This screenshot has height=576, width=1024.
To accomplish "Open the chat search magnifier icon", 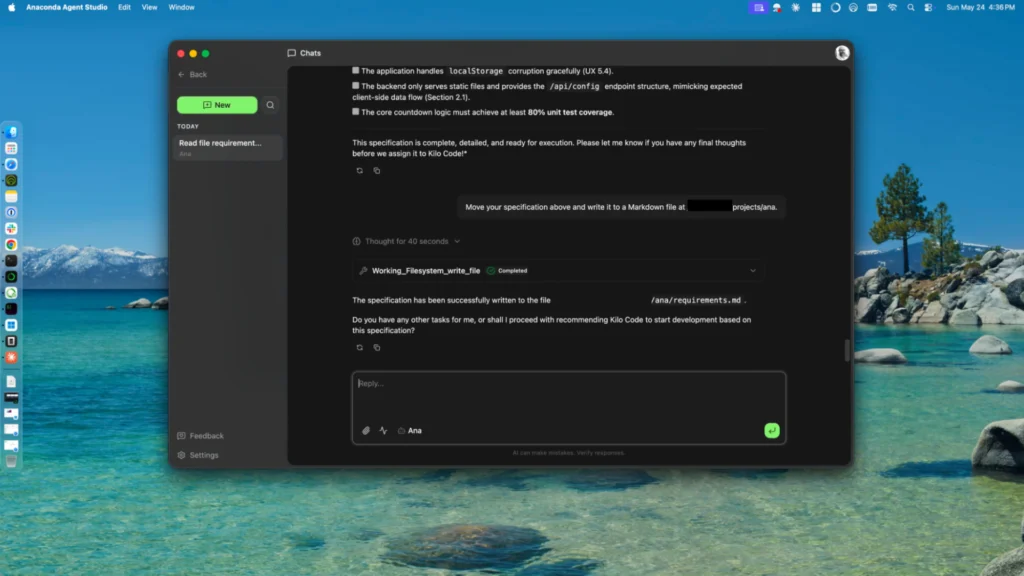I will 270,104.
